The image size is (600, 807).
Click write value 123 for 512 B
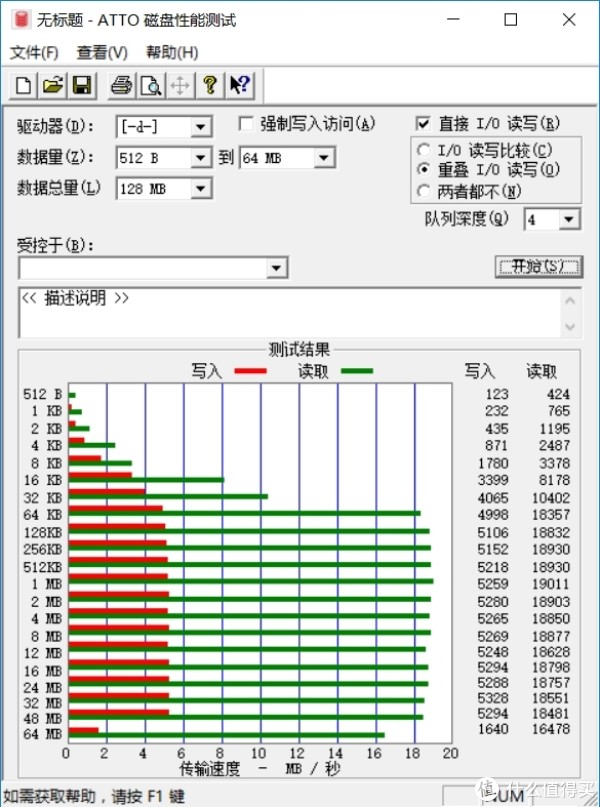click(x=497, y=394)
